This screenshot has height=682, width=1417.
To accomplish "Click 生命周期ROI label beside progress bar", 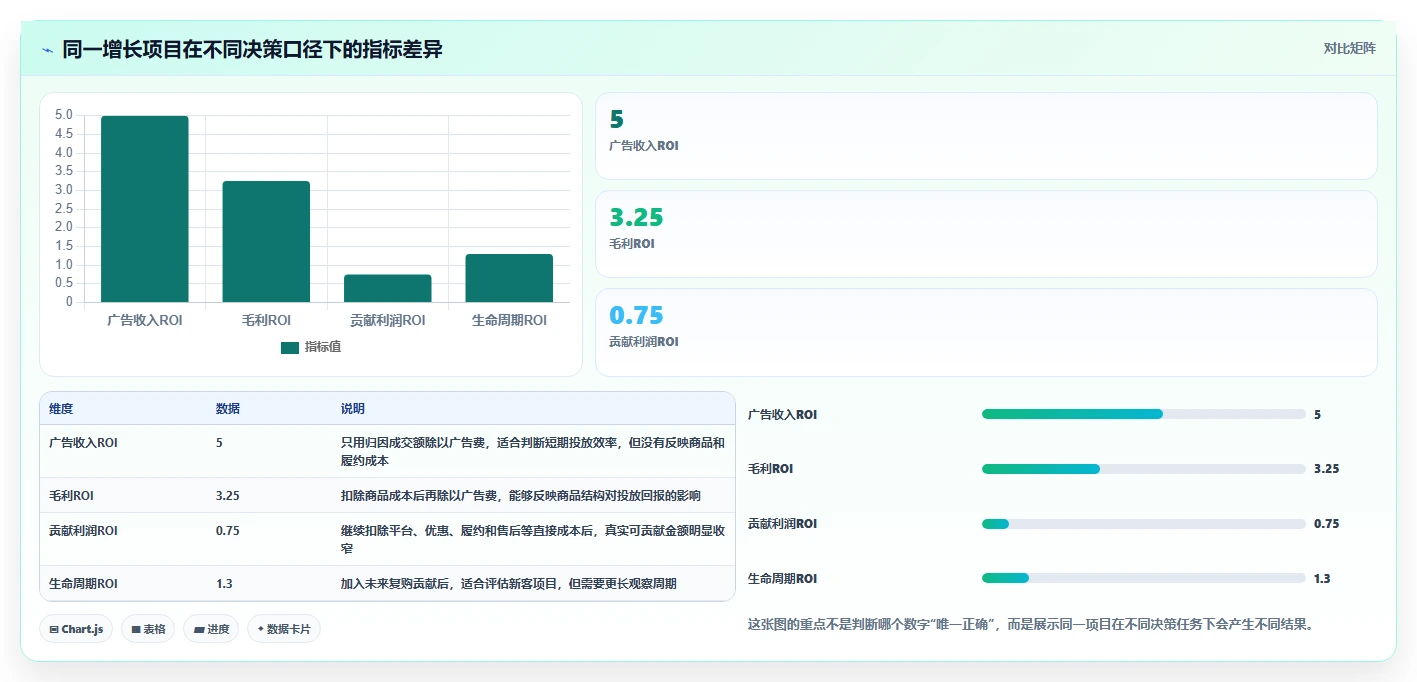I will coord(782,578).
